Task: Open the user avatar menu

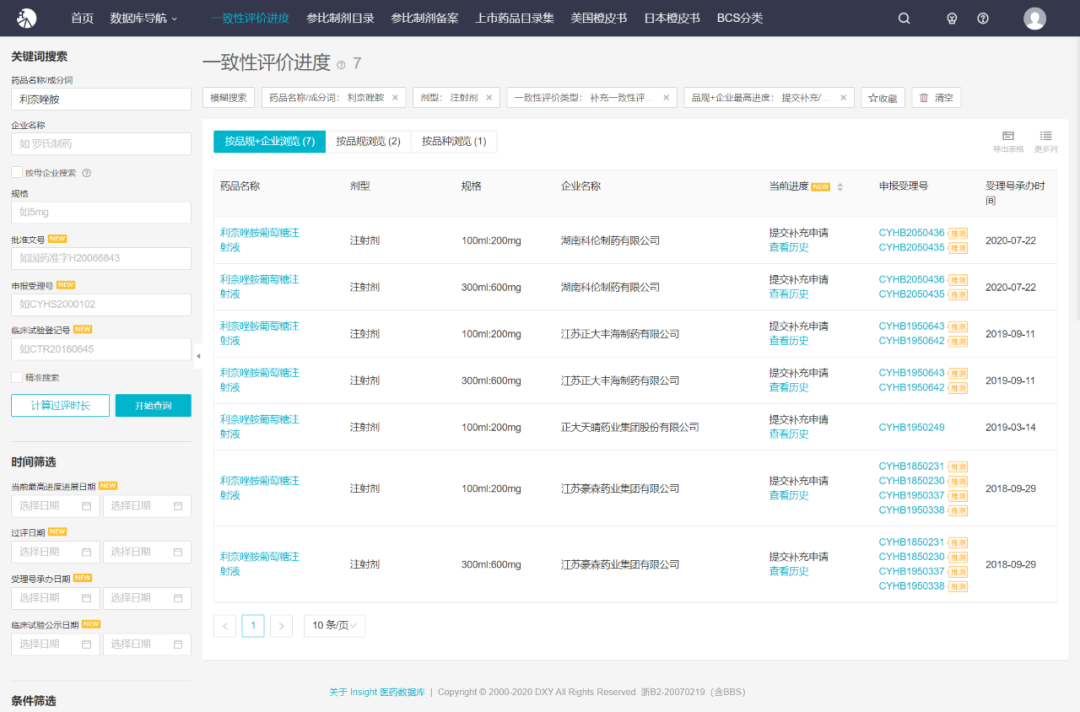Action: (1035, 19)
